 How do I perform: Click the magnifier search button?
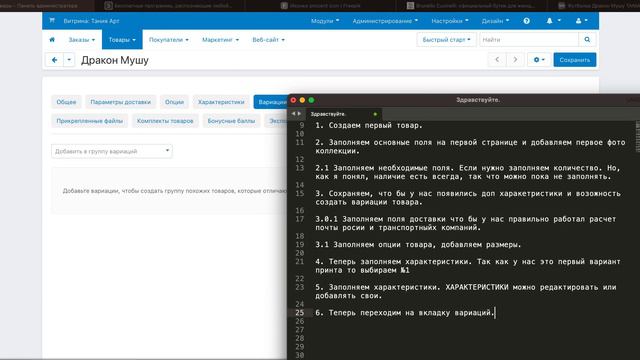587,40
